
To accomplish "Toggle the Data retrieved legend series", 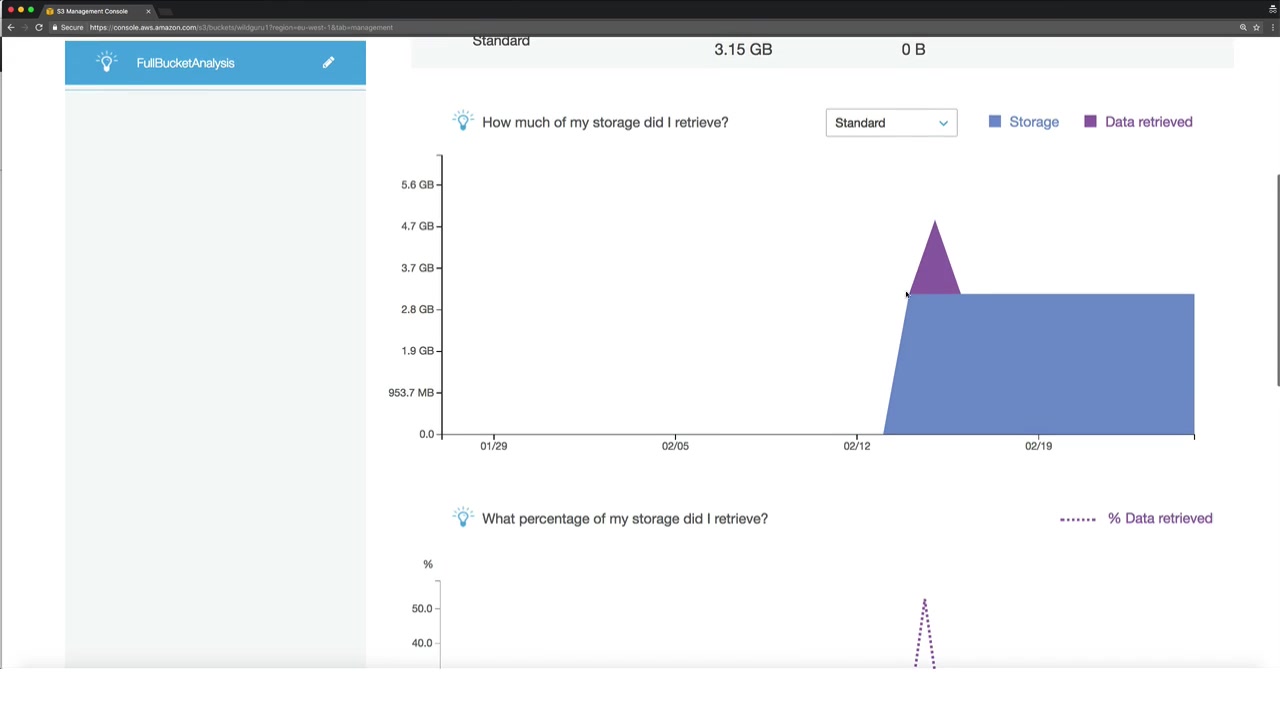I will (1138, 122).
